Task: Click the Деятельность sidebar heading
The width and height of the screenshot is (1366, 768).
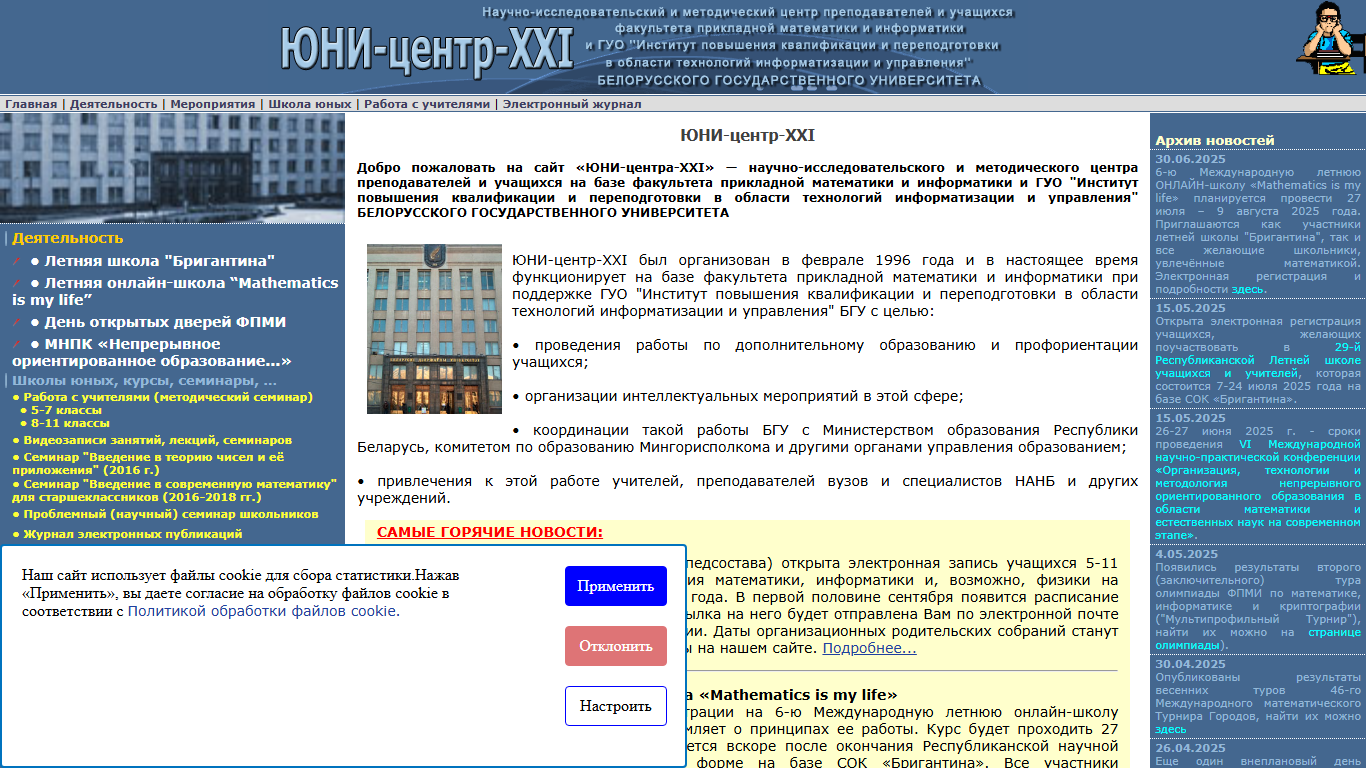Action: [x=68, y=238]
